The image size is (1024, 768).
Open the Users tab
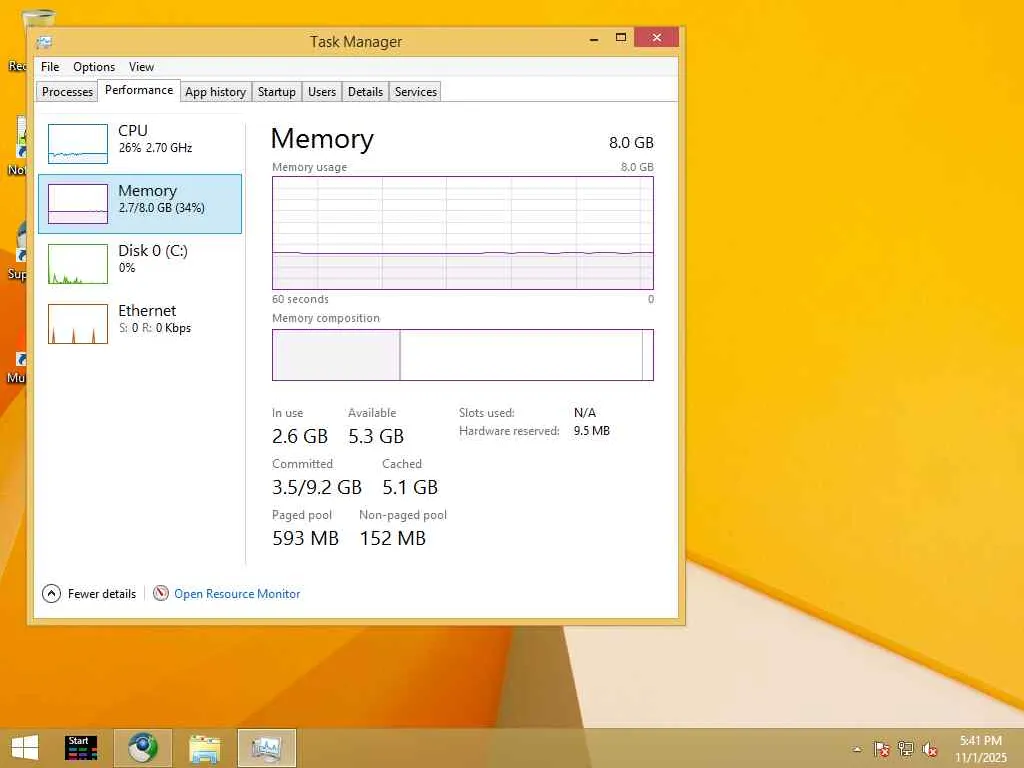point(322,91)
